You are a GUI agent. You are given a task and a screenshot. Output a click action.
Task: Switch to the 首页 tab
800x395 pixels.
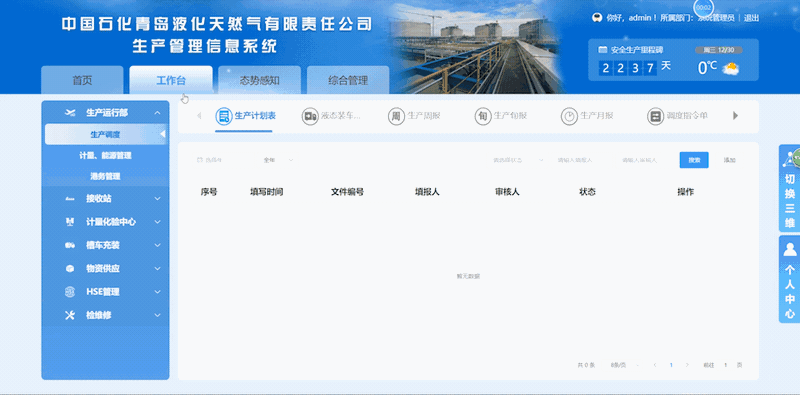pos(82,80)
